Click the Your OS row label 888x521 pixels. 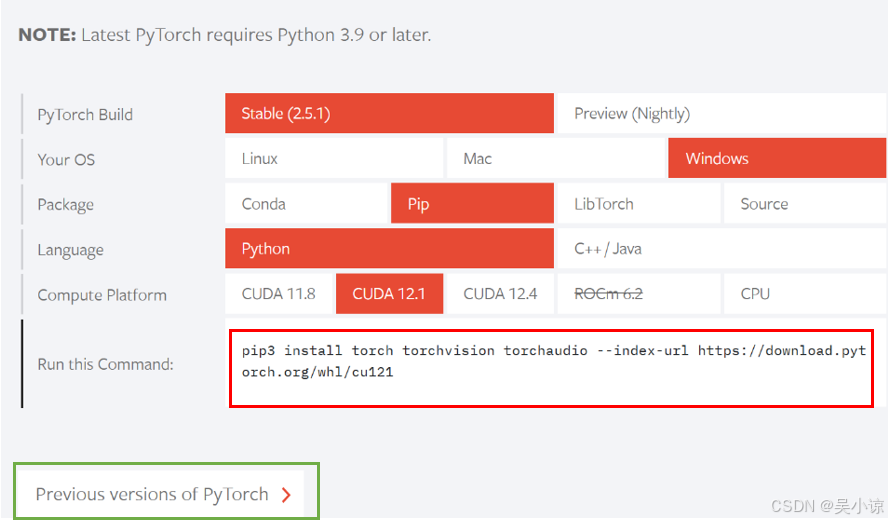(66, 160)
